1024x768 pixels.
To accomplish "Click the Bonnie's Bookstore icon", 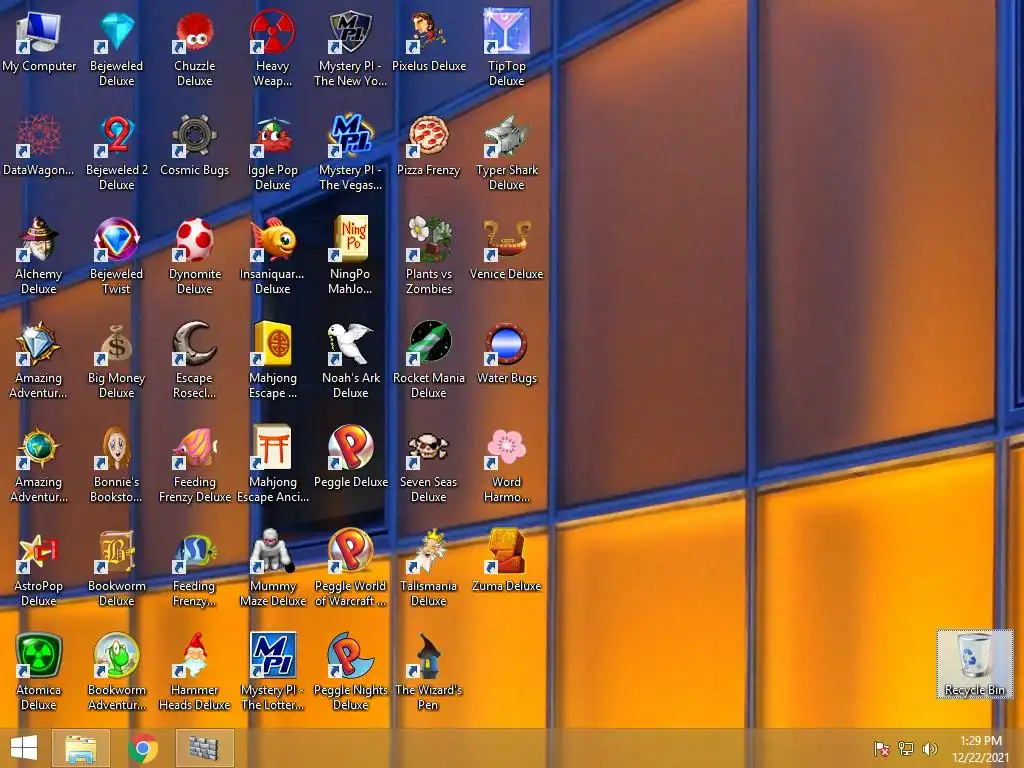I will point(116,464).
